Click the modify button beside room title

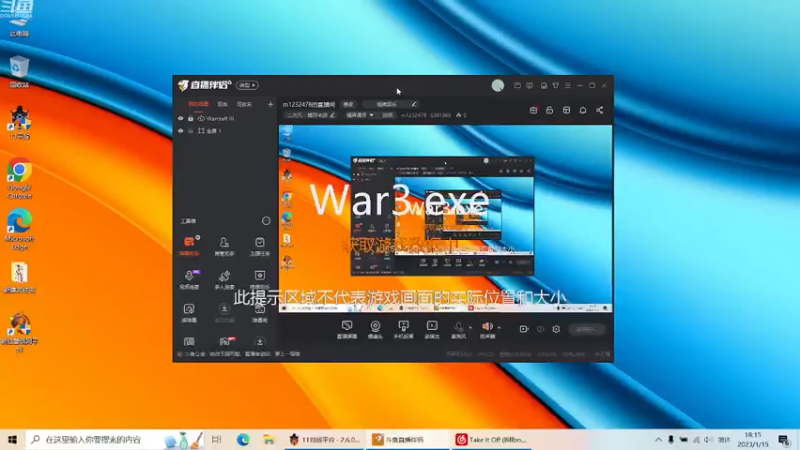[x=348, y=104]
